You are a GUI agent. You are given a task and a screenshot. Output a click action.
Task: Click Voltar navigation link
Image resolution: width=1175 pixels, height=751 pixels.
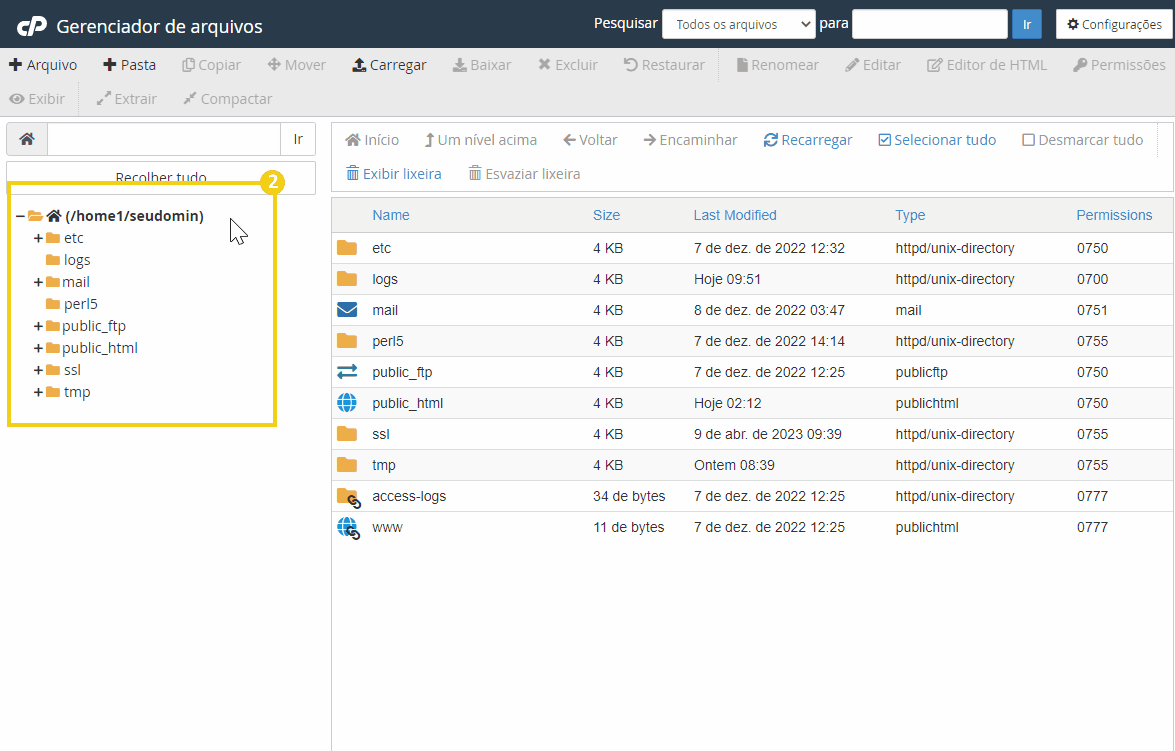(590, 140)
